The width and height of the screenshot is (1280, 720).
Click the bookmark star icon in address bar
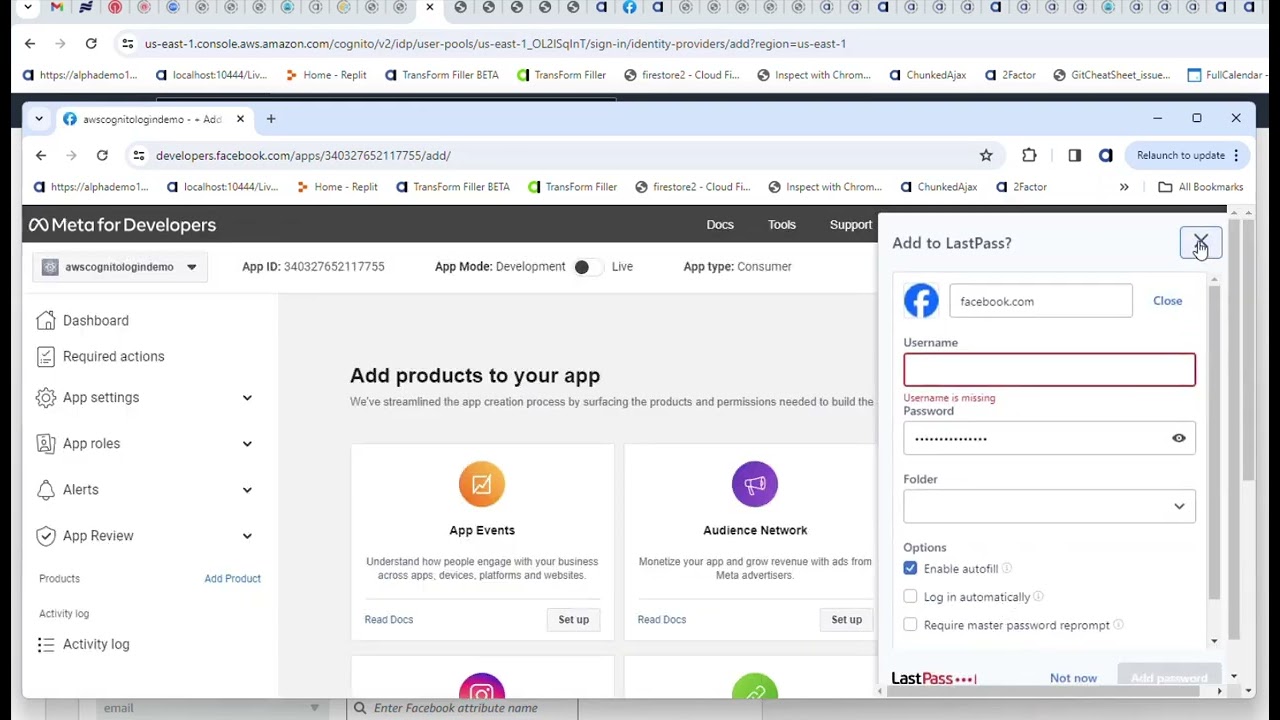[986, 155]
